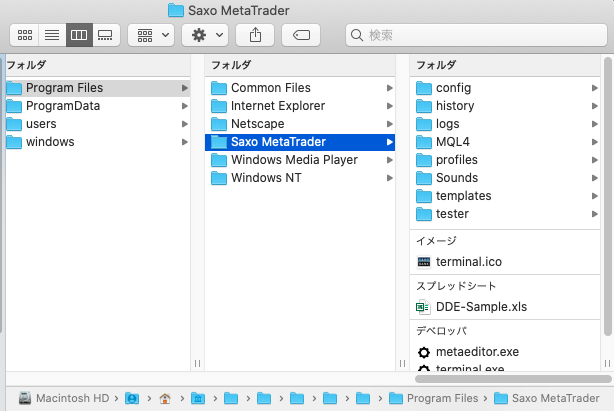Select the users folder
Image resolution: width=614 pixels, height=411 pixels.
(98, 124)
